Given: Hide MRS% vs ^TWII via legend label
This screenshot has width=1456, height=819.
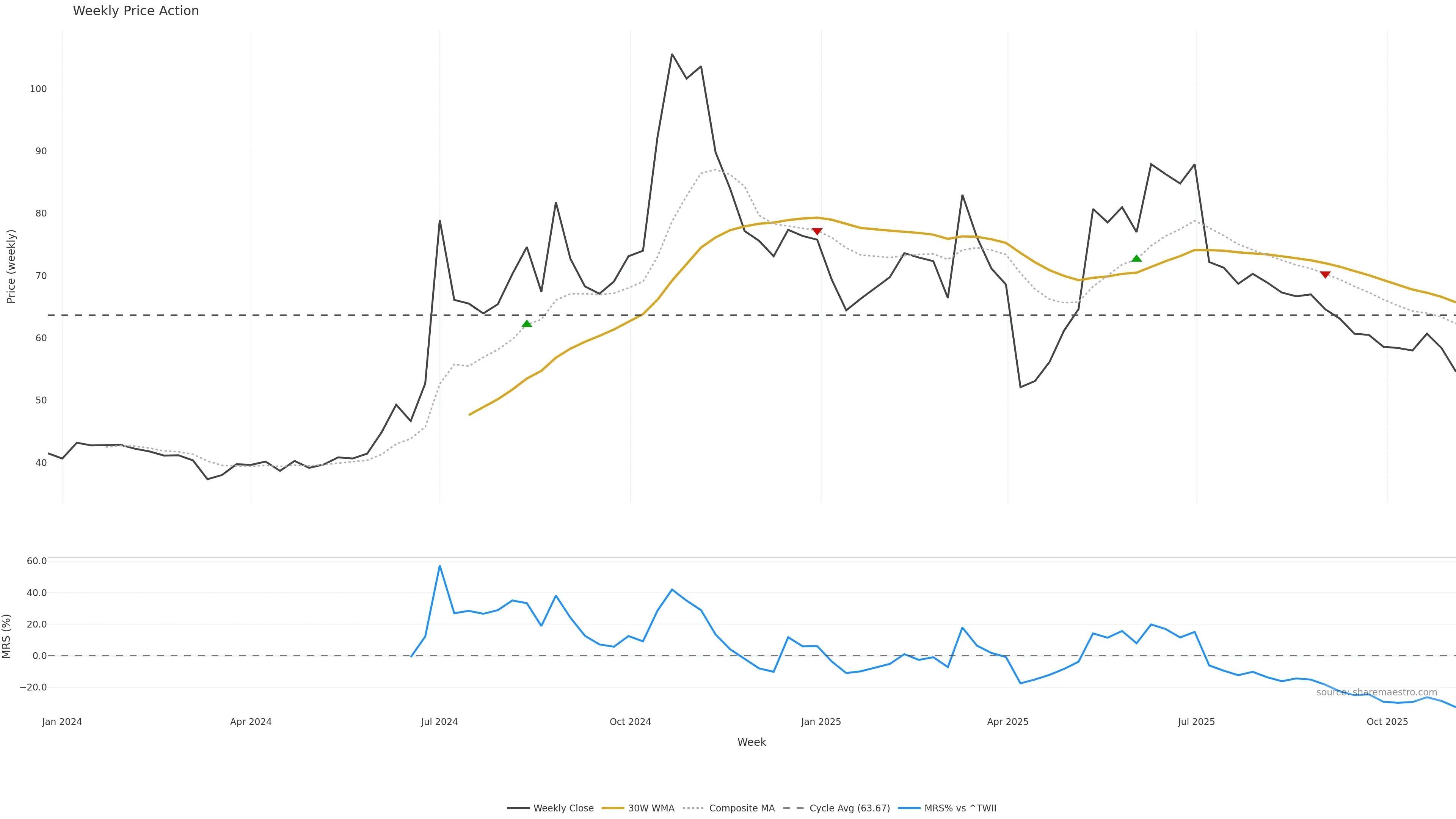Looking at the screenshot, I should (960, 808).
